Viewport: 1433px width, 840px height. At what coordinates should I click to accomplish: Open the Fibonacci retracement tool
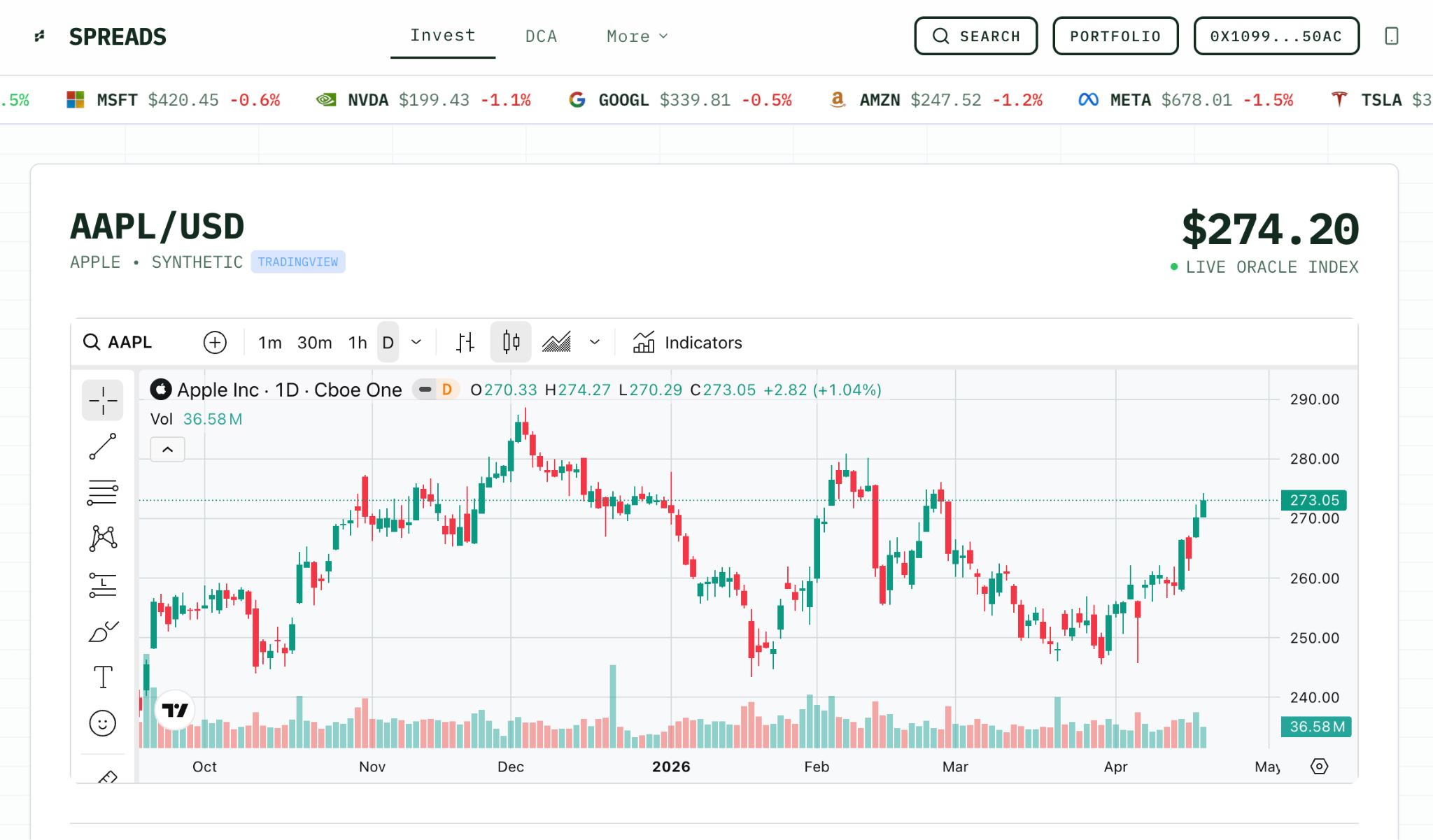102,492
